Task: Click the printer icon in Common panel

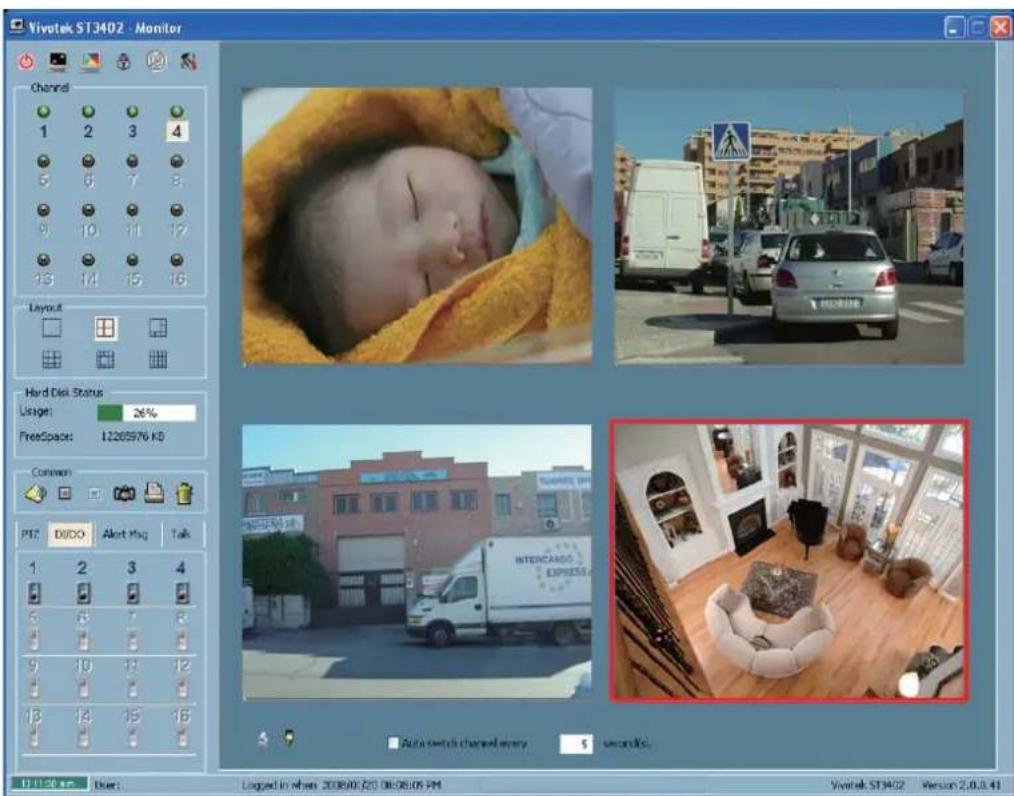Action: (154, 493)
